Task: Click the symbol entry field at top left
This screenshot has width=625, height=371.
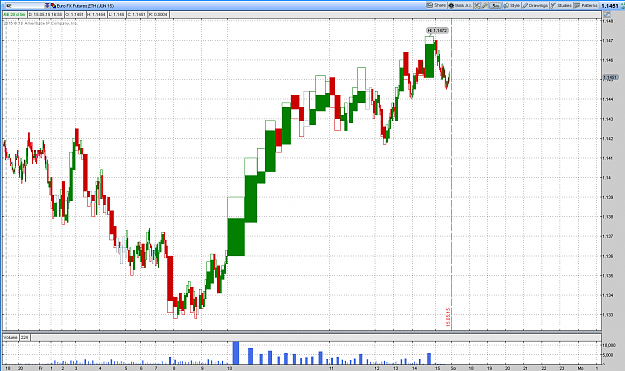Action: coord(25,6)
